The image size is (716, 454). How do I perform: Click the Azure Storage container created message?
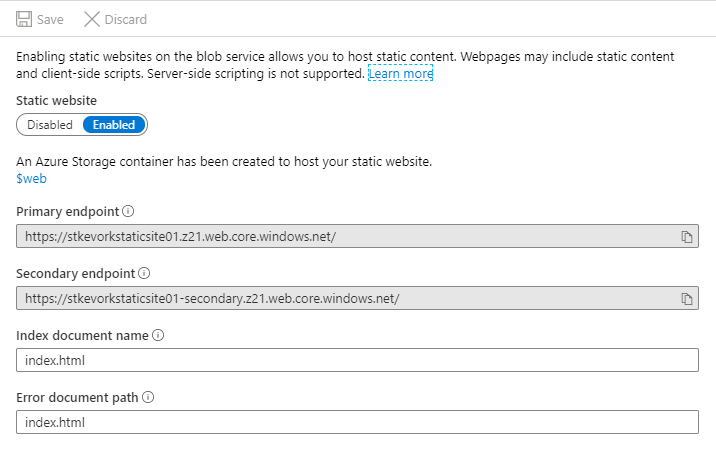click(224, 162)
